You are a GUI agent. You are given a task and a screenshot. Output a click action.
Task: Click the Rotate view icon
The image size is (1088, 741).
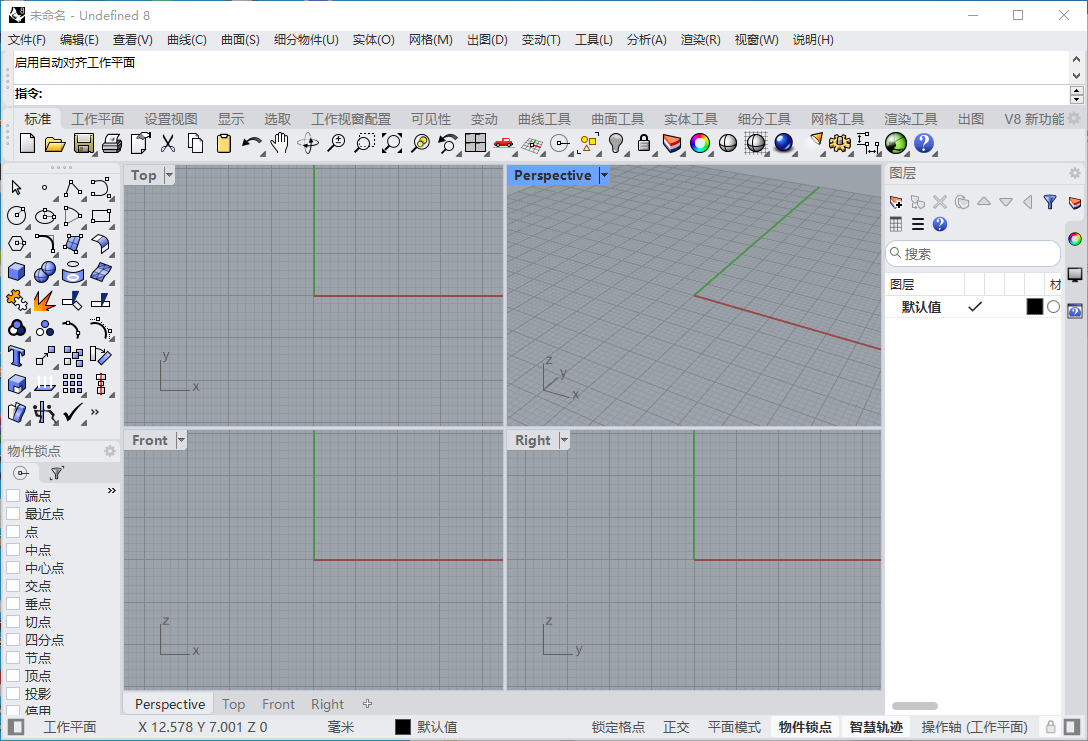[x=307, y=144]
